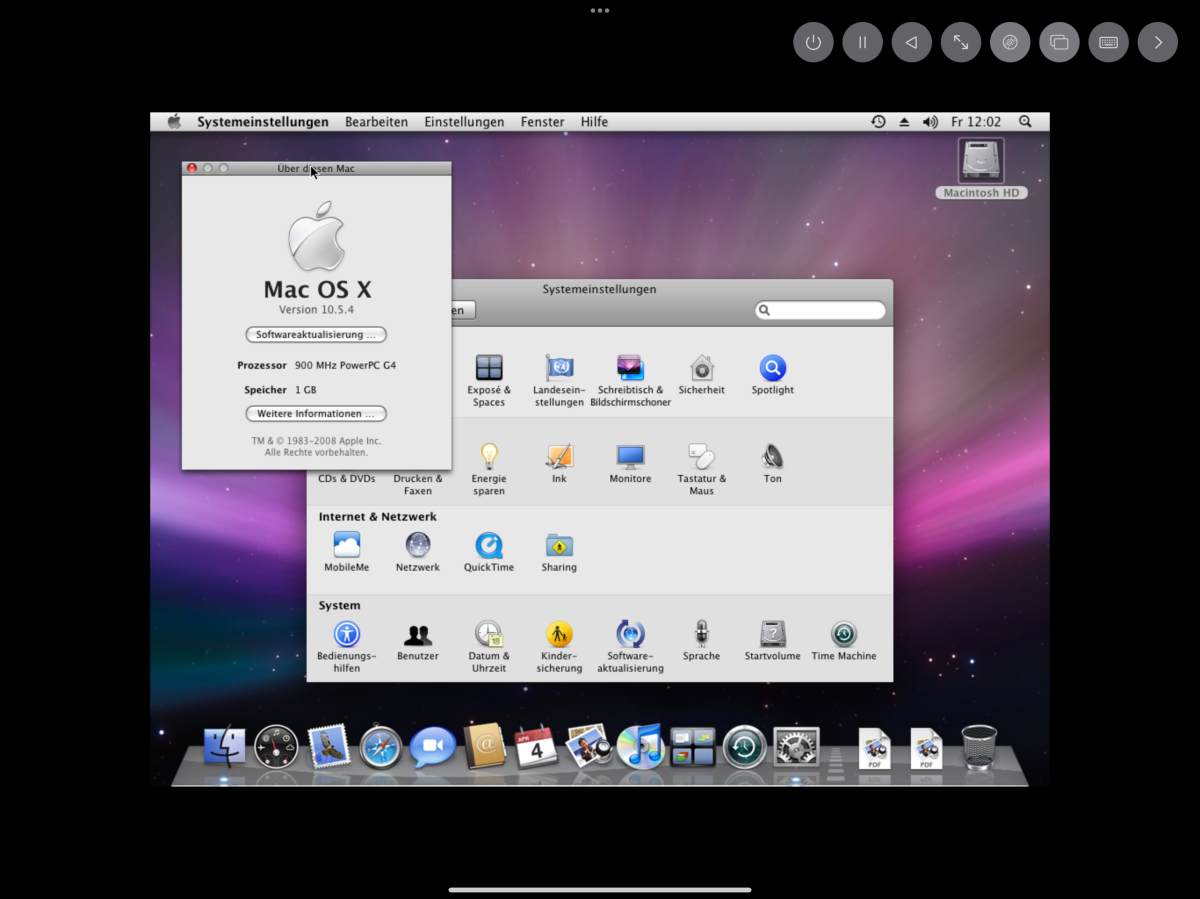
Task: Open the Trash in the Dock
Action: pos(979,746)
